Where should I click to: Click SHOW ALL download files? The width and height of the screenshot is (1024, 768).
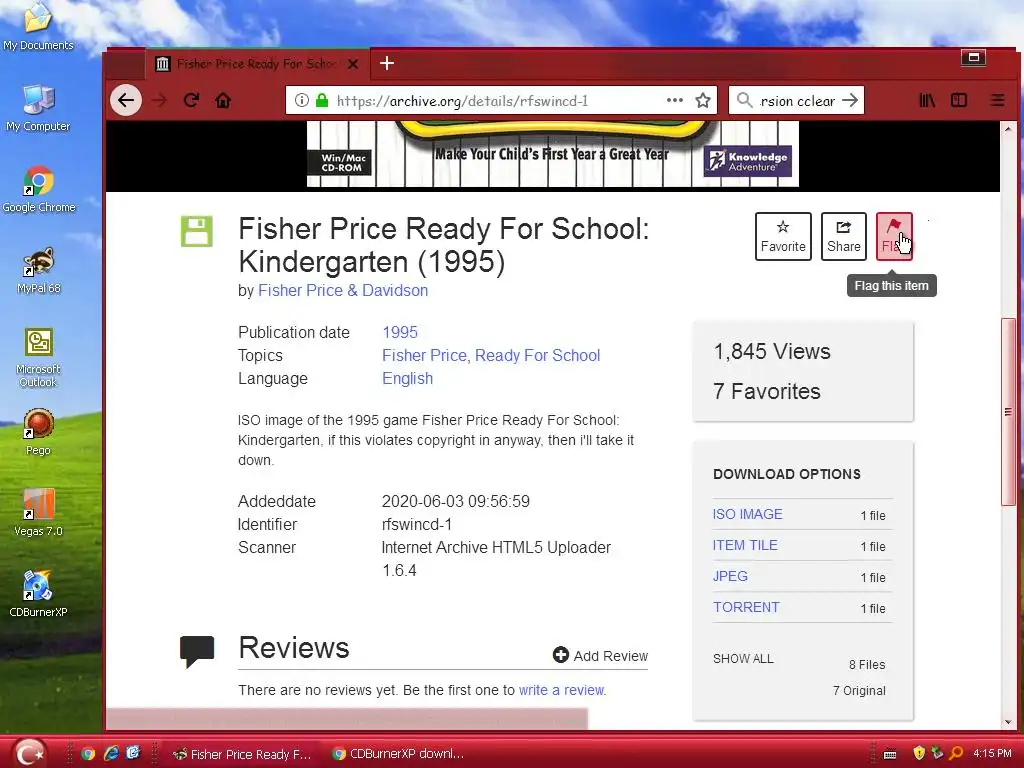pos(743,658)
